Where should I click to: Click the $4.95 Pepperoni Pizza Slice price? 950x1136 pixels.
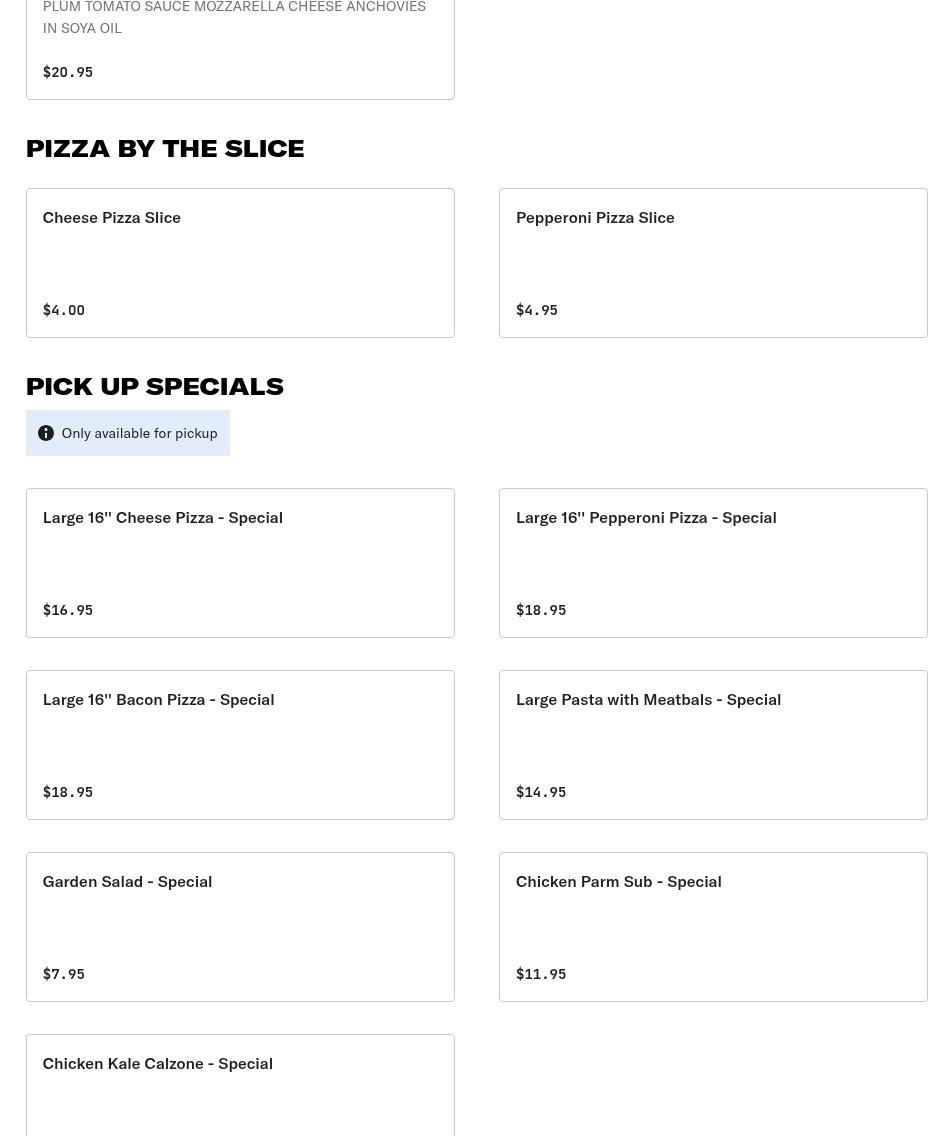537,310
